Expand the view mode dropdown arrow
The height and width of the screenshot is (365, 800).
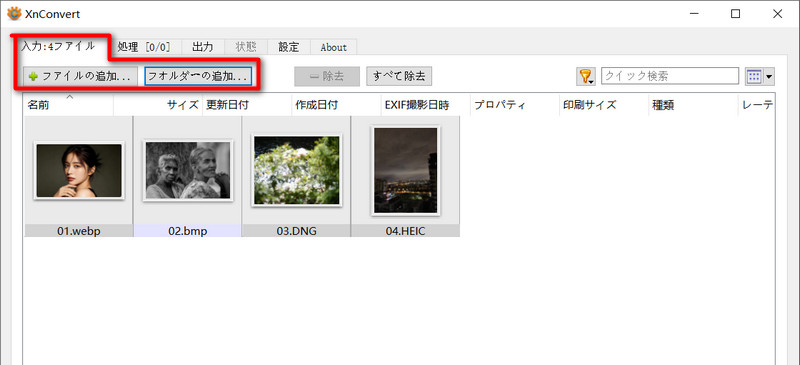(x=769, y=77)
